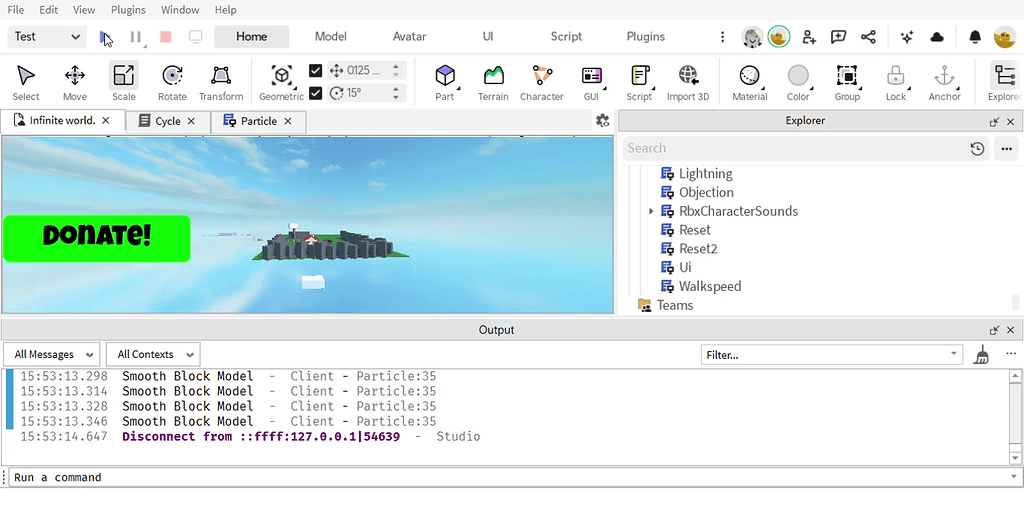Open the Output panel three-dot options
The height and width of the screenshot is (517, 1024).
1011,354
